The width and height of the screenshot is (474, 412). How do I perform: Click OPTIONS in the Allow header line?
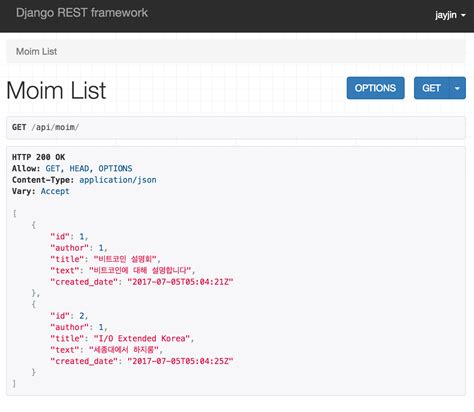click(115, 168)
